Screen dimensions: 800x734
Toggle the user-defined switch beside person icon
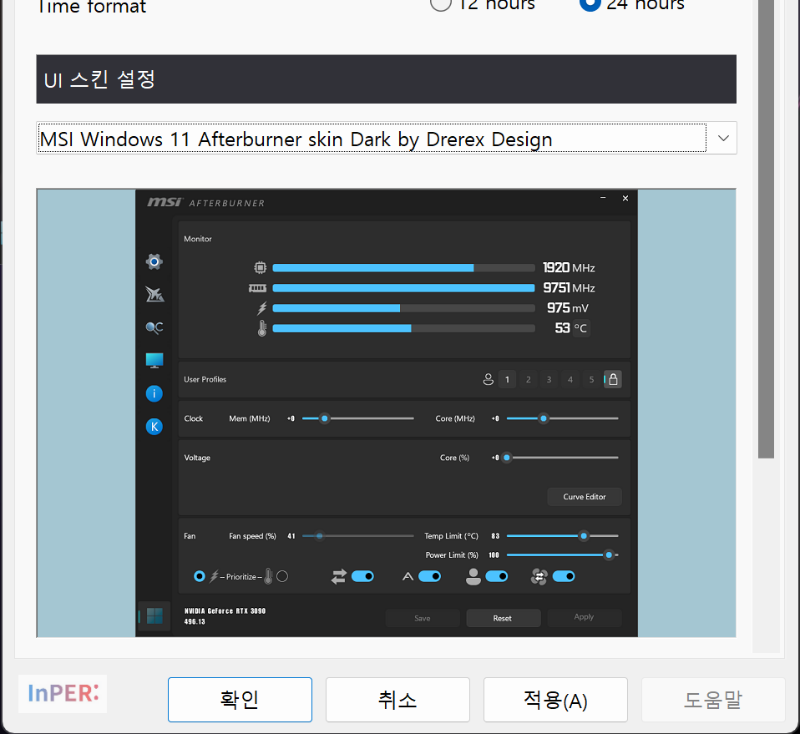click(x=496, y=576)
